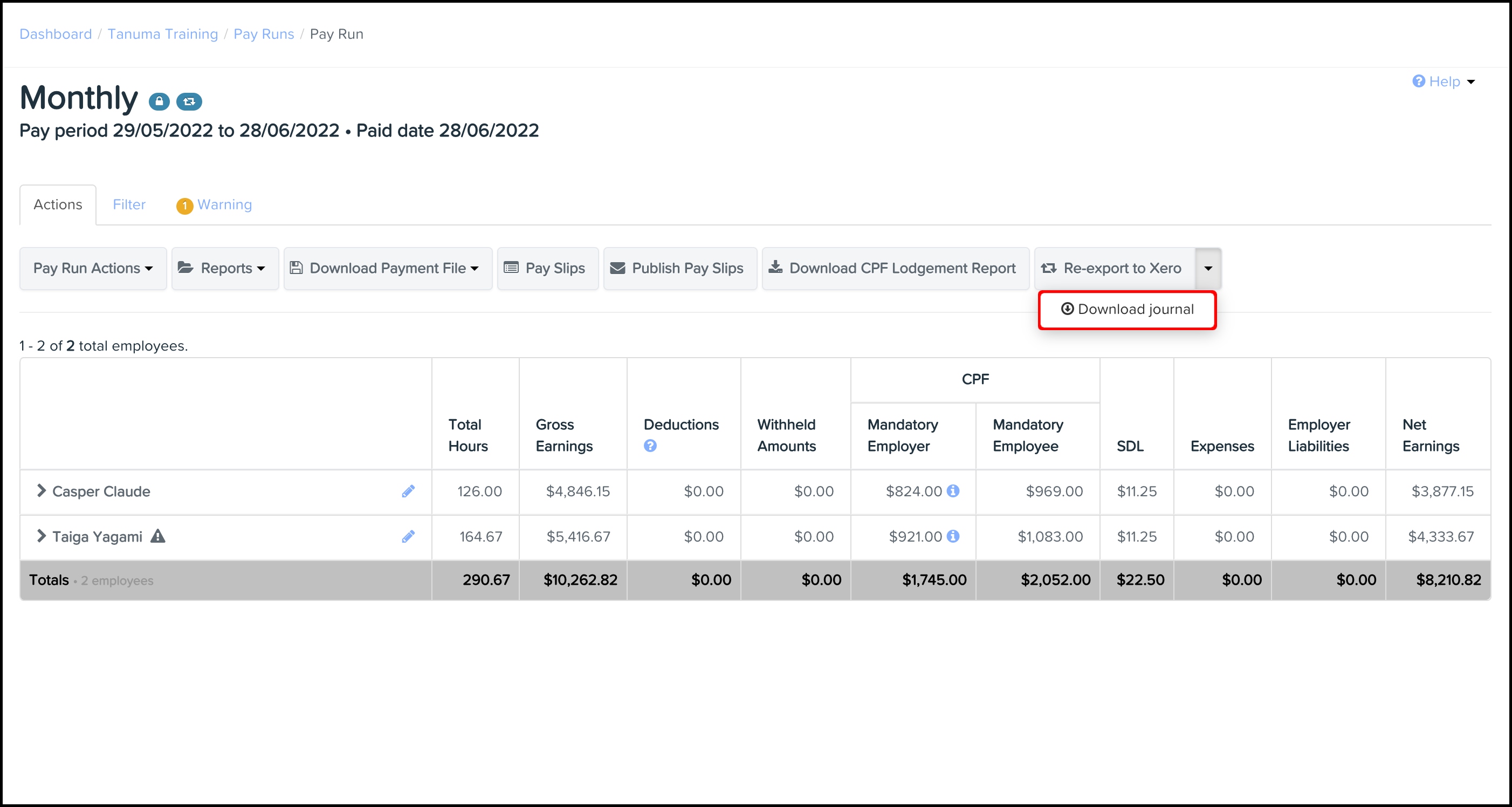Click pencil edit icon for Taiga Yagami
The width and height of the screenshot is (1512, 807).
tap(408, 536)
